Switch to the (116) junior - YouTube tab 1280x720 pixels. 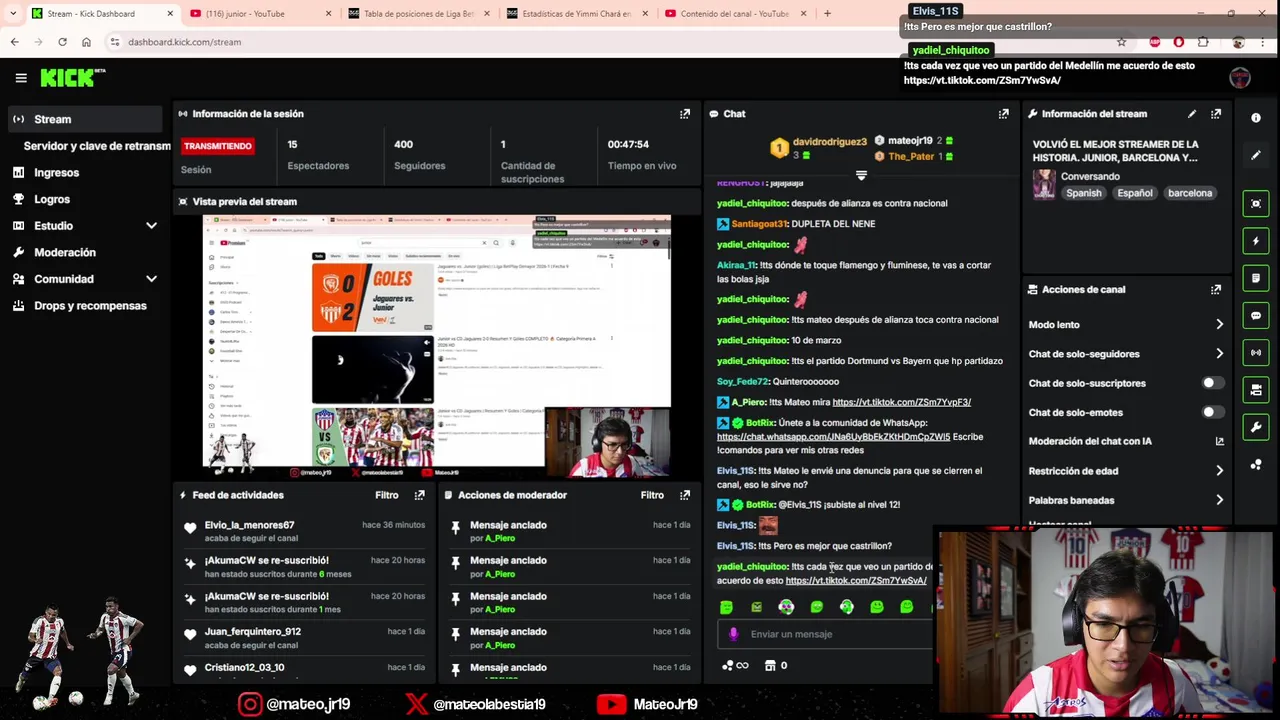257,14
